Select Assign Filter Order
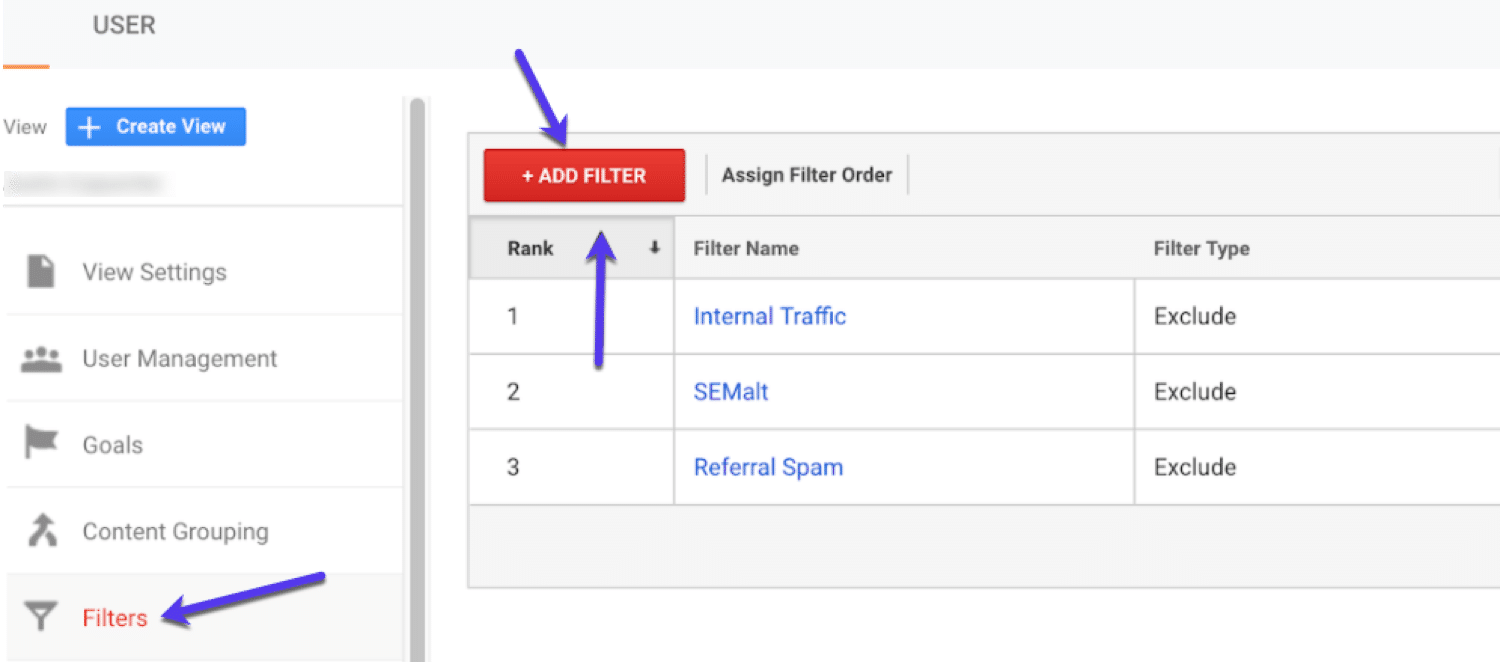This screenshot has width=1500, height=662. coord(806,174)
